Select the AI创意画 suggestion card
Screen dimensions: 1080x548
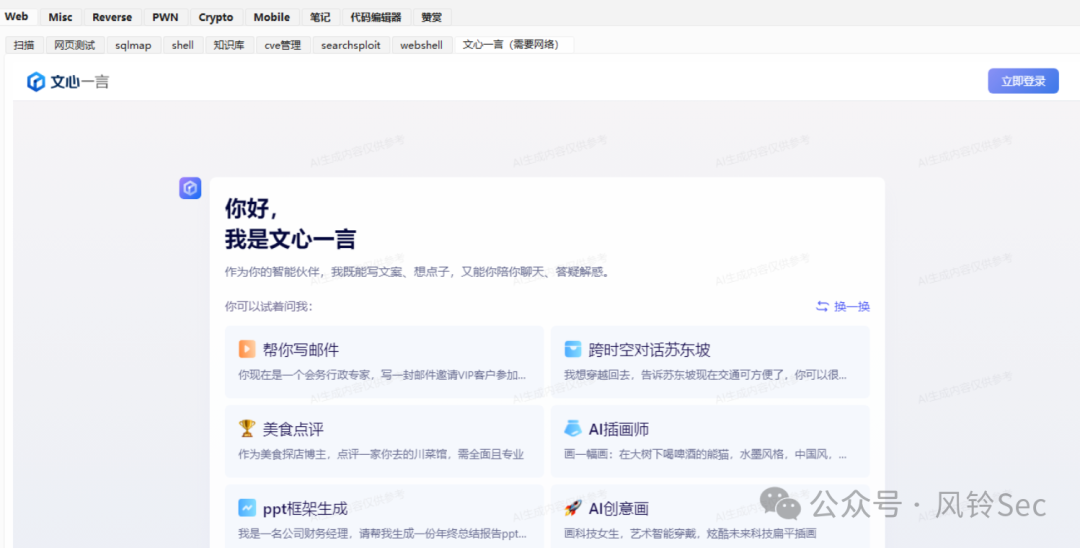[710, 516]
